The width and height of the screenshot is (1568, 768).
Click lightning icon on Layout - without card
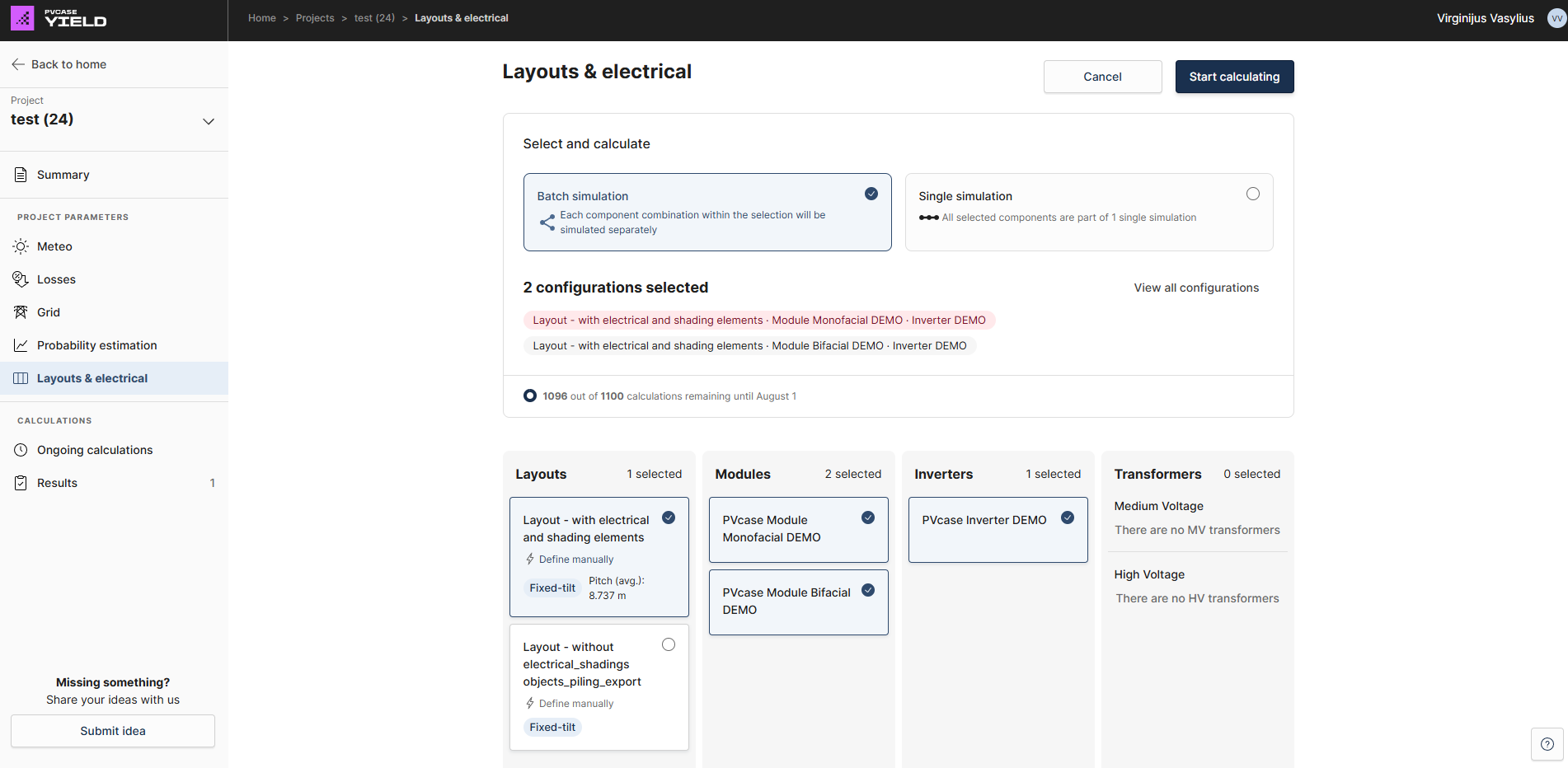click(x=530, y=704)
